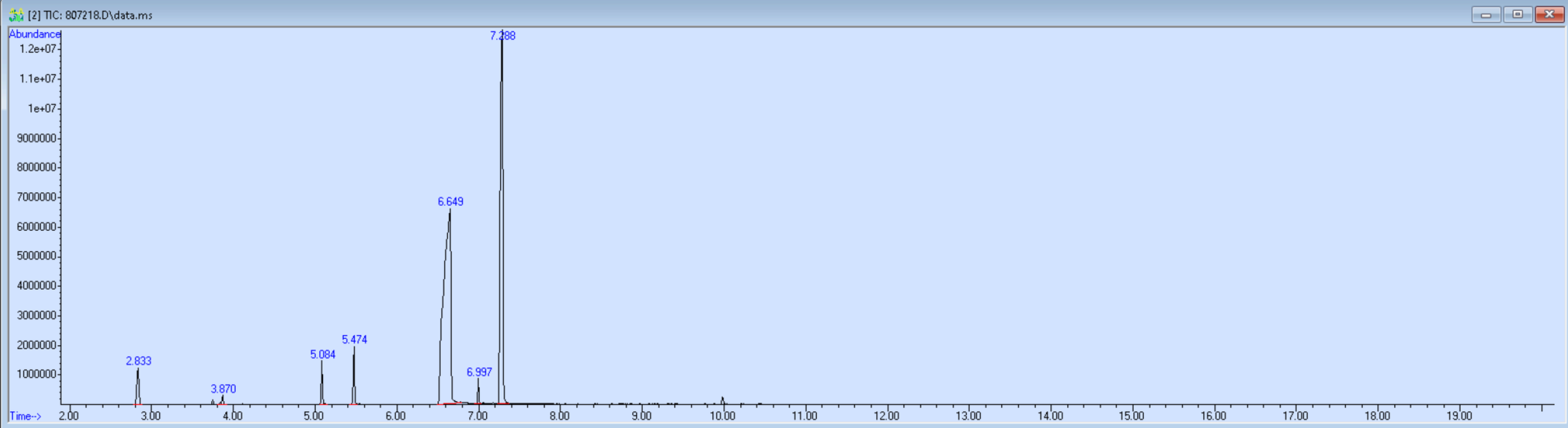Click the 2000000 abundance tick label

pyautogui.click(x=36, y=345)
